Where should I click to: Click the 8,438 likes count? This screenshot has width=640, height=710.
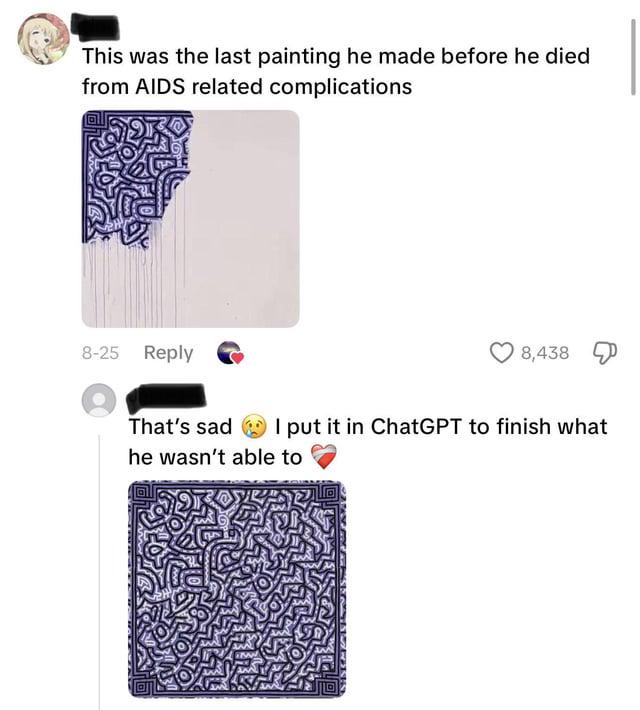coord(545,353)
